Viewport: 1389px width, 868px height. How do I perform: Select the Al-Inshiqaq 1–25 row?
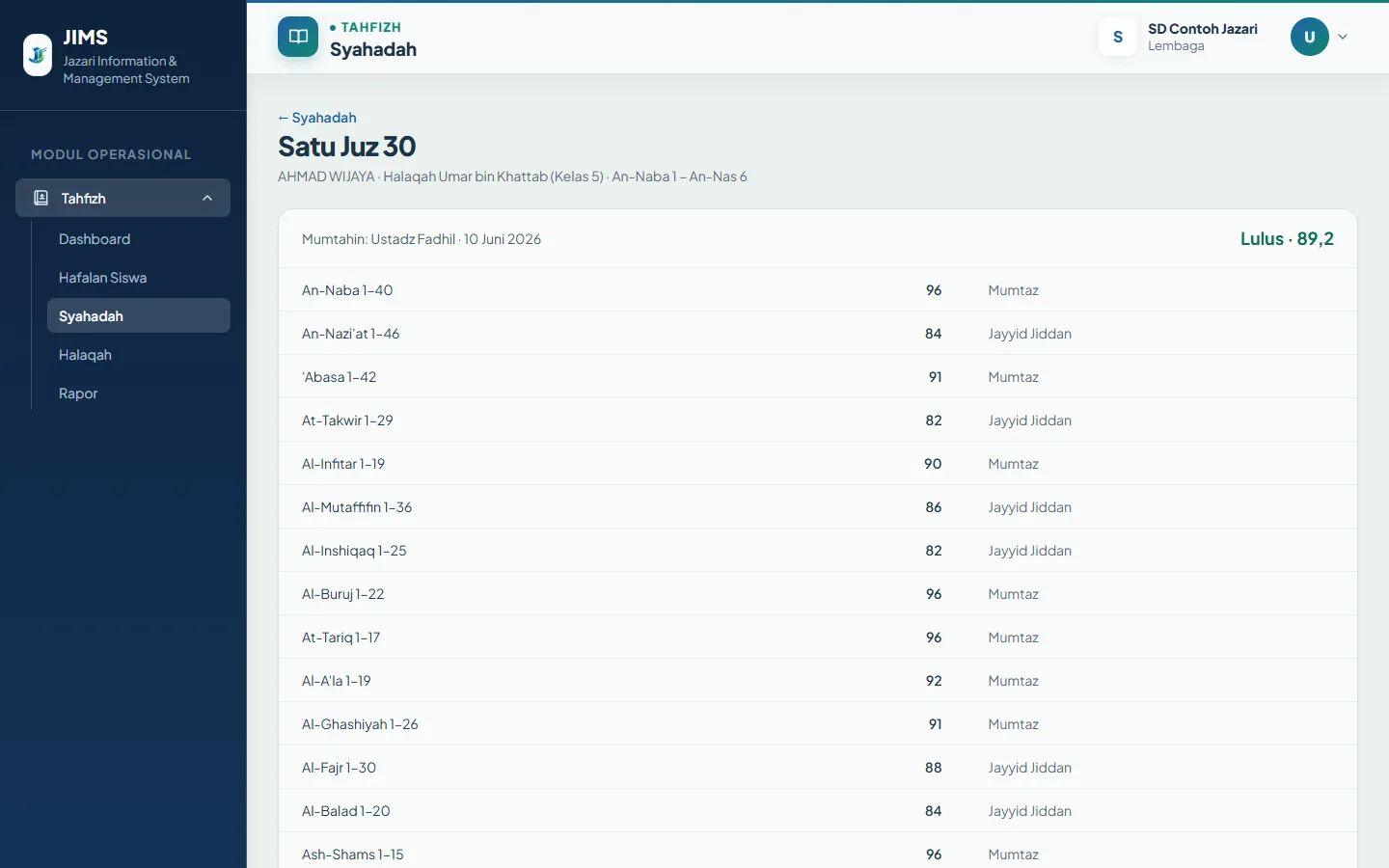[x=818, y=551]
